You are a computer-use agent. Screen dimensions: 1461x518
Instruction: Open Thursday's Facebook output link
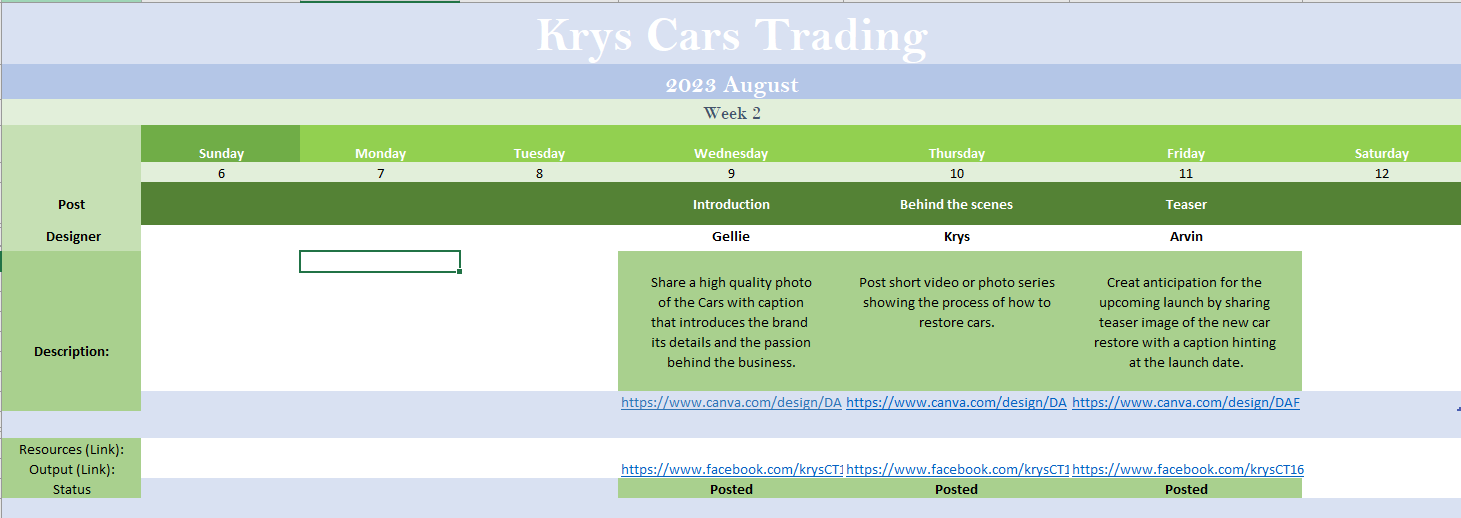pos(957,469)
